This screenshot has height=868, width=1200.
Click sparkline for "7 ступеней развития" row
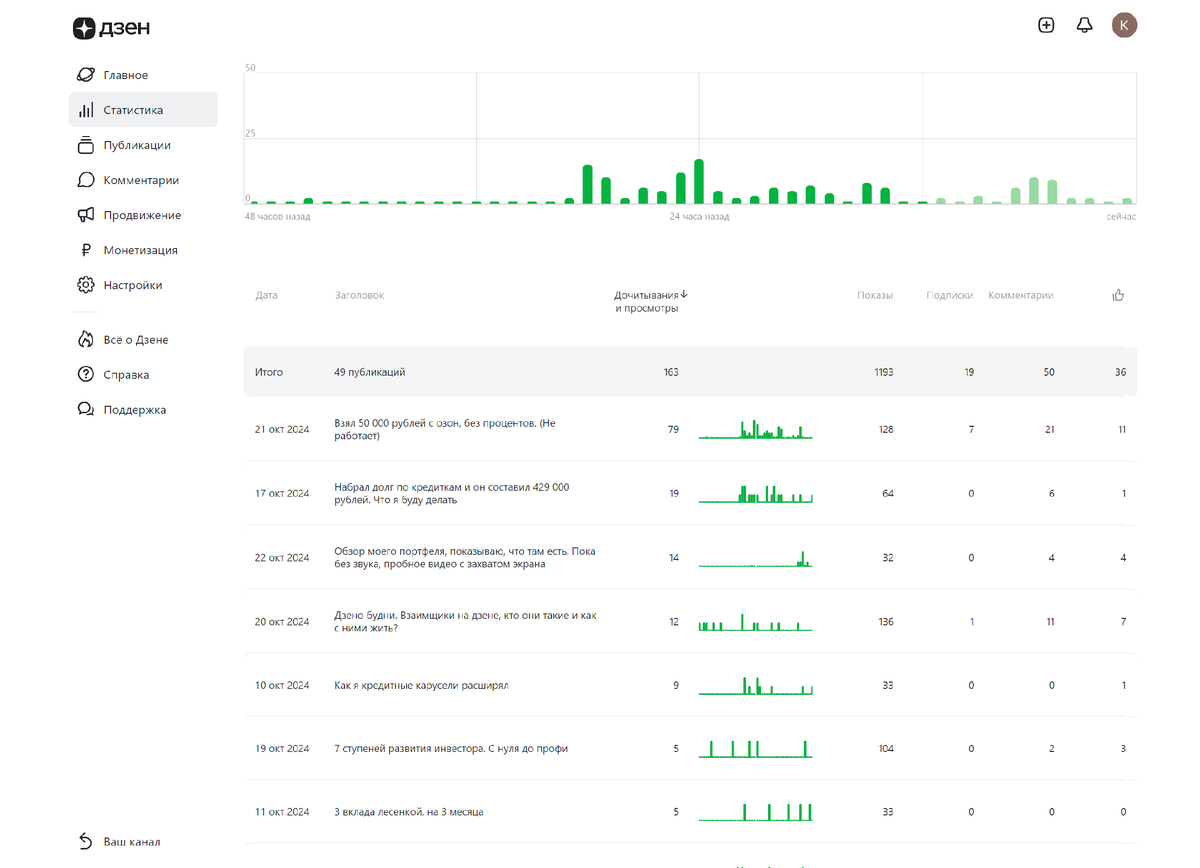tap(756, 748)
